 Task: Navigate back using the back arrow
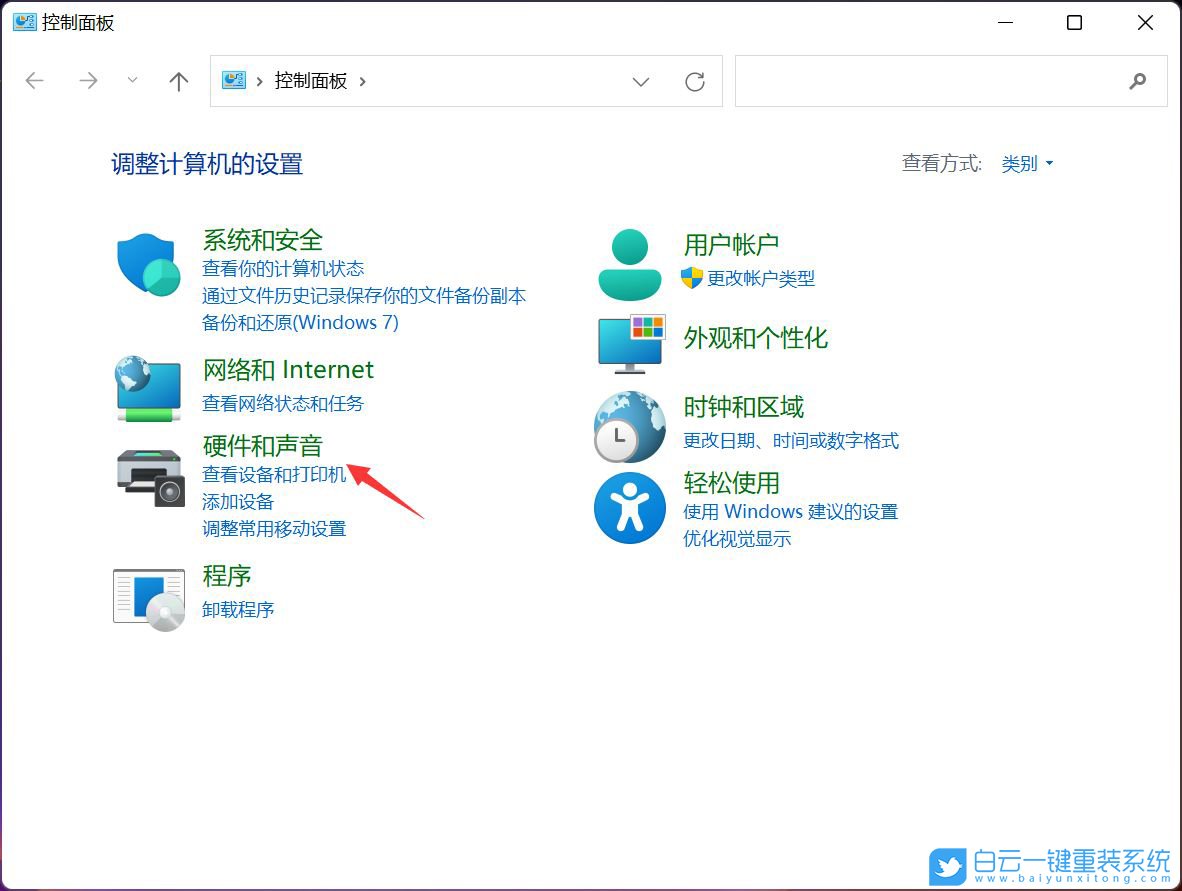(34, 81)
